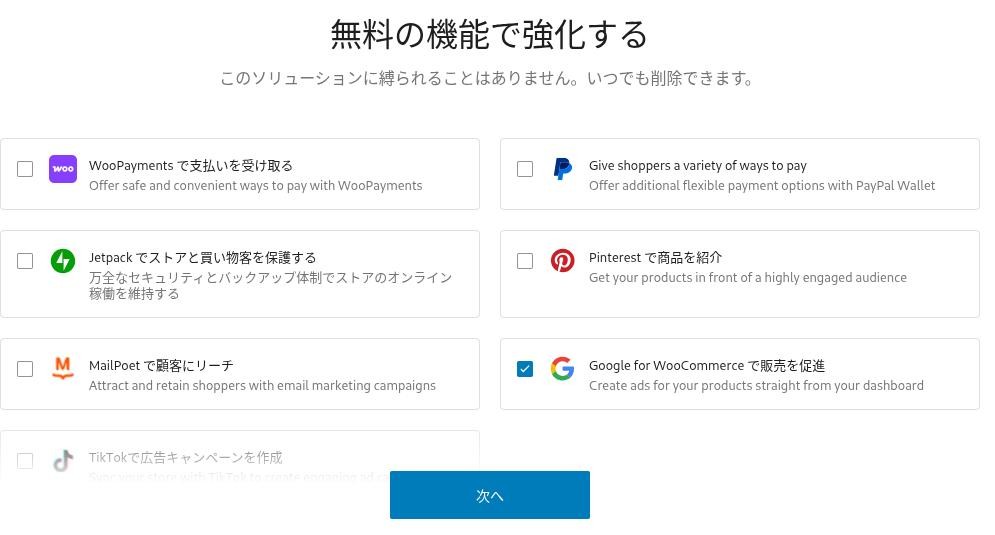Click the Pinterest red logo icon
The image size is (995, 535).
tap(563, 261)
